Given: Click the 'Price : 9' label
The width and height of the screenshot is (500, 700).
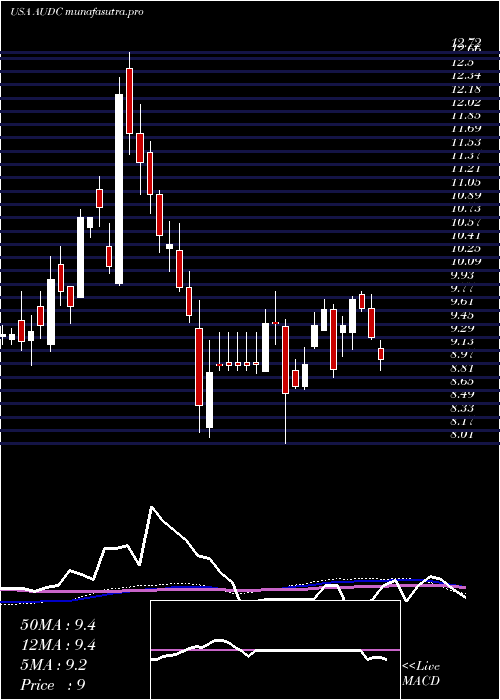Looking at the screenshot, I should [53, 685].
